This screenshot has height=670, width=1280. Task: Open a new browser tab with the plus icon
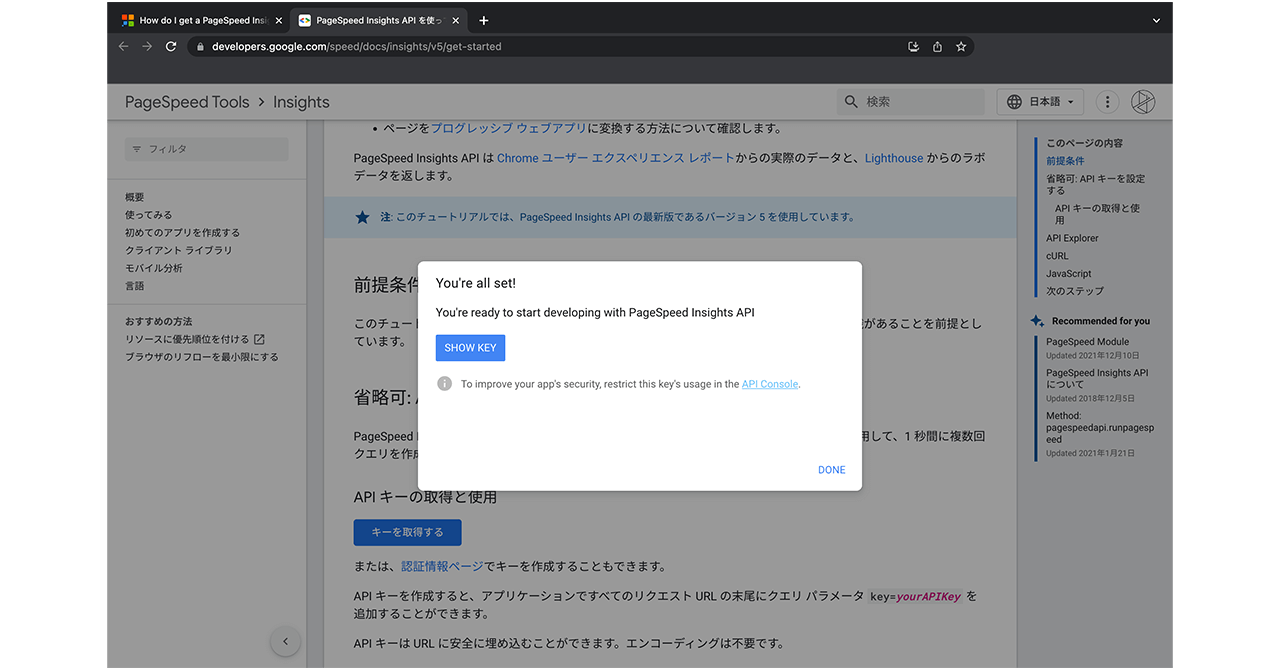pyautogui.click(x=484, y=20)
